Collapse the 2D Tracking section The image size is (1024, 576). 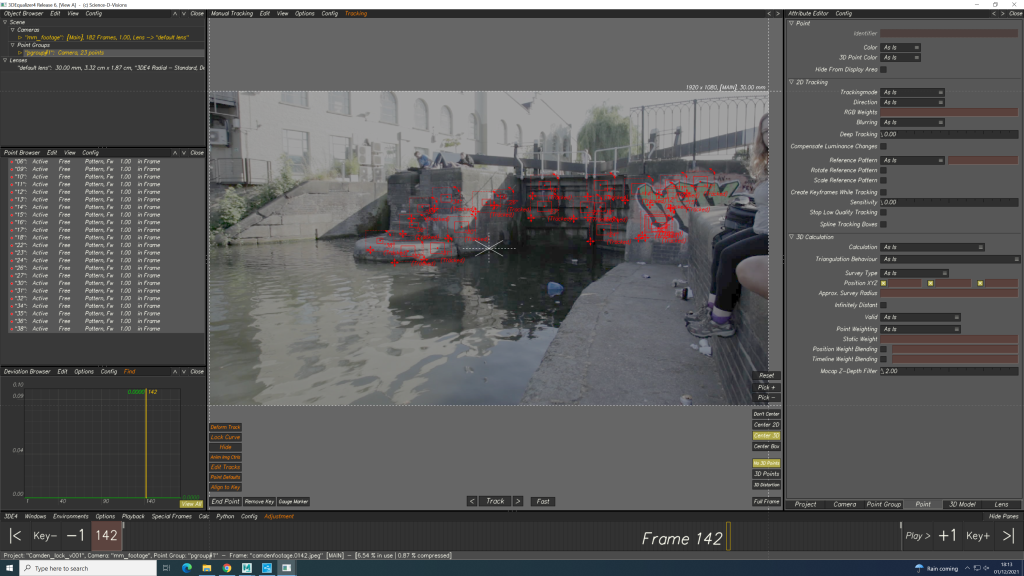tap(792, 82)
